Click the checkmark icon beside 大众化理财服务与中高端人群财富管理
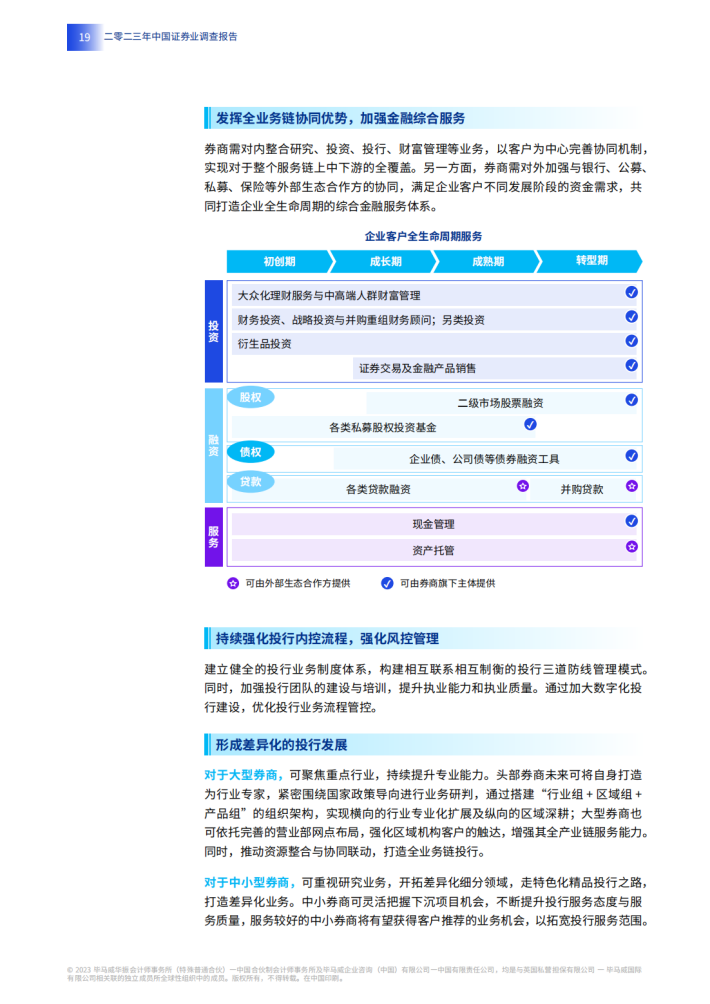Viewport: 710px width, 1004px height. pyautogui.click(x=631, y=292)
